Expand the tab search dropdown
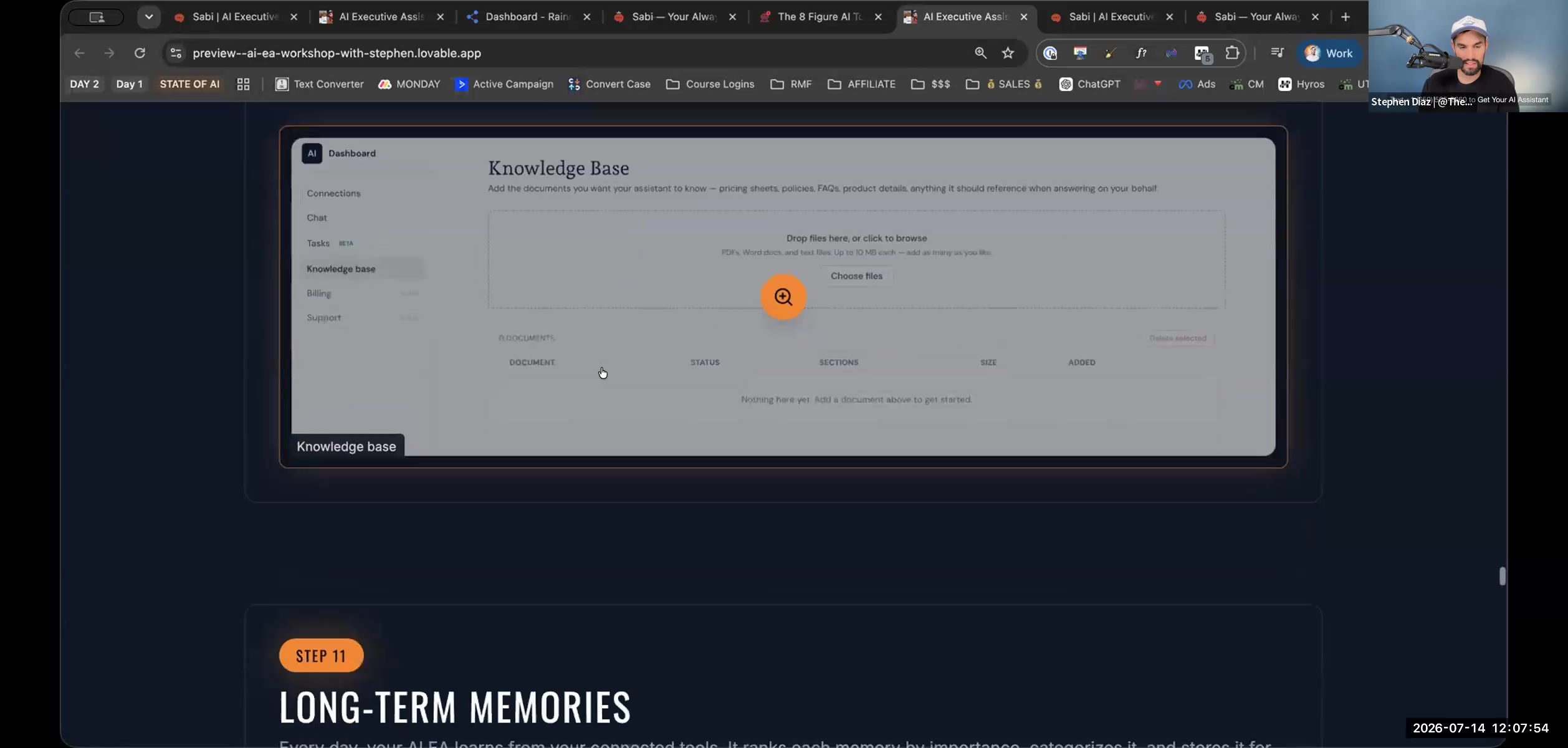The image size is (1568, 748). click(148, 17)
